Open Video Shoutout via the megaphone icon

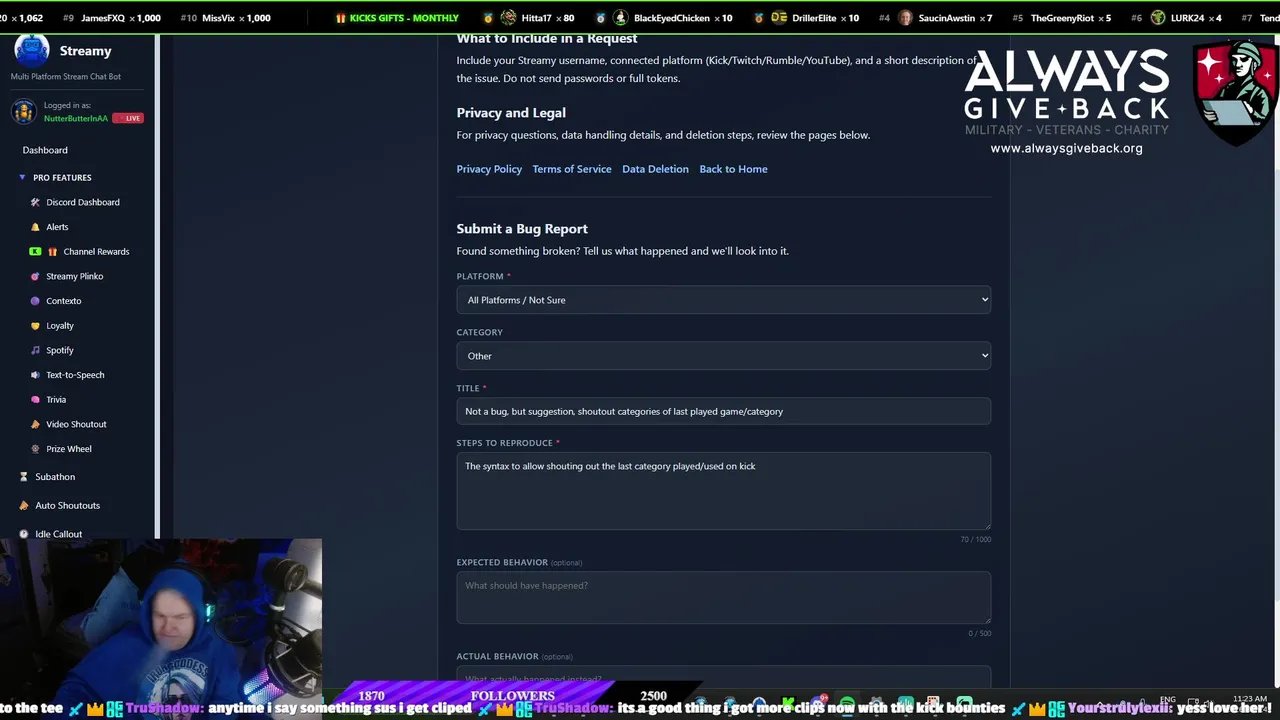[35, 424]
